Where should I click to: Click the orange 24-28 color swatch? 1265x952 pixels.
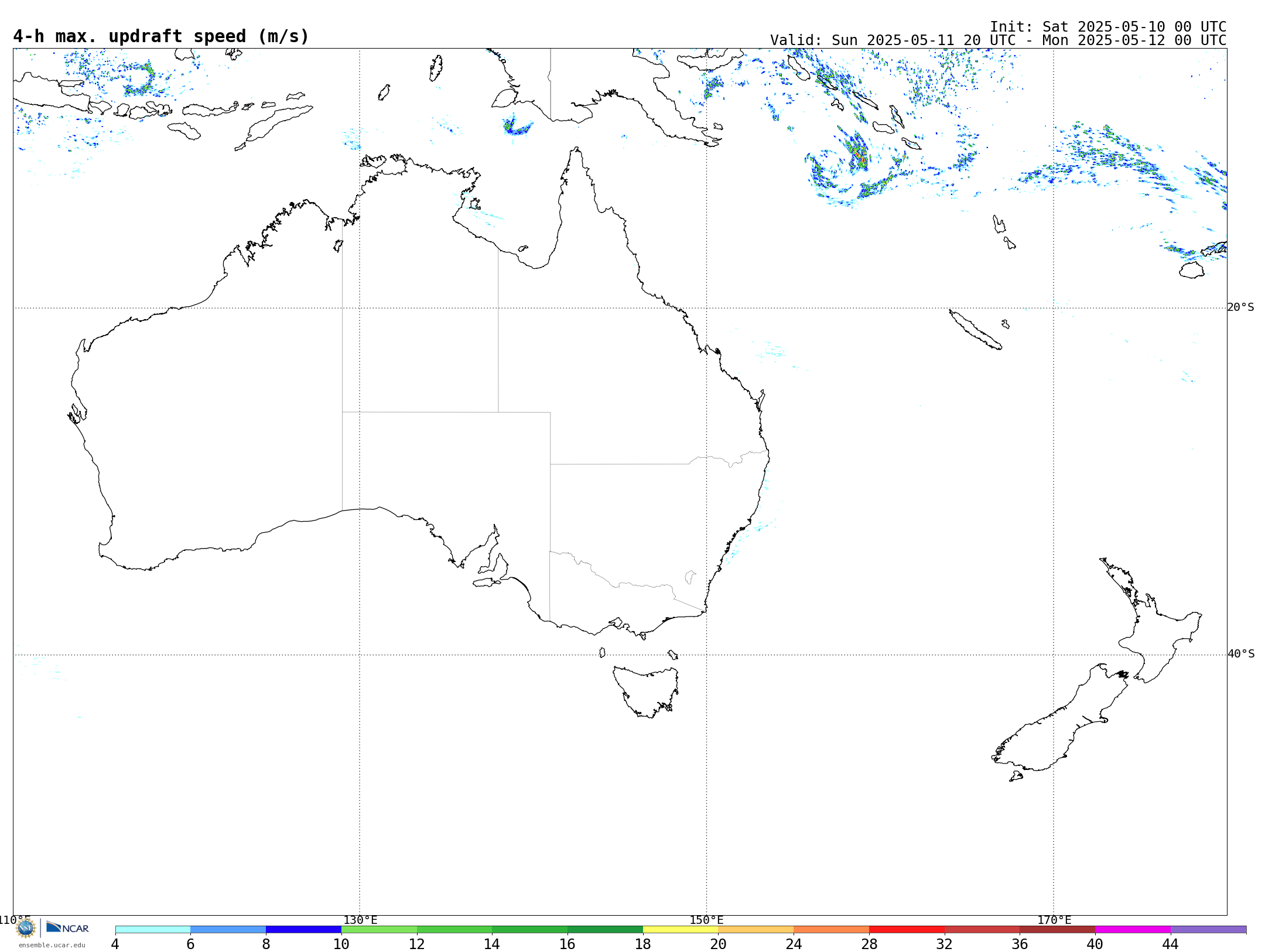coord(832,929)
